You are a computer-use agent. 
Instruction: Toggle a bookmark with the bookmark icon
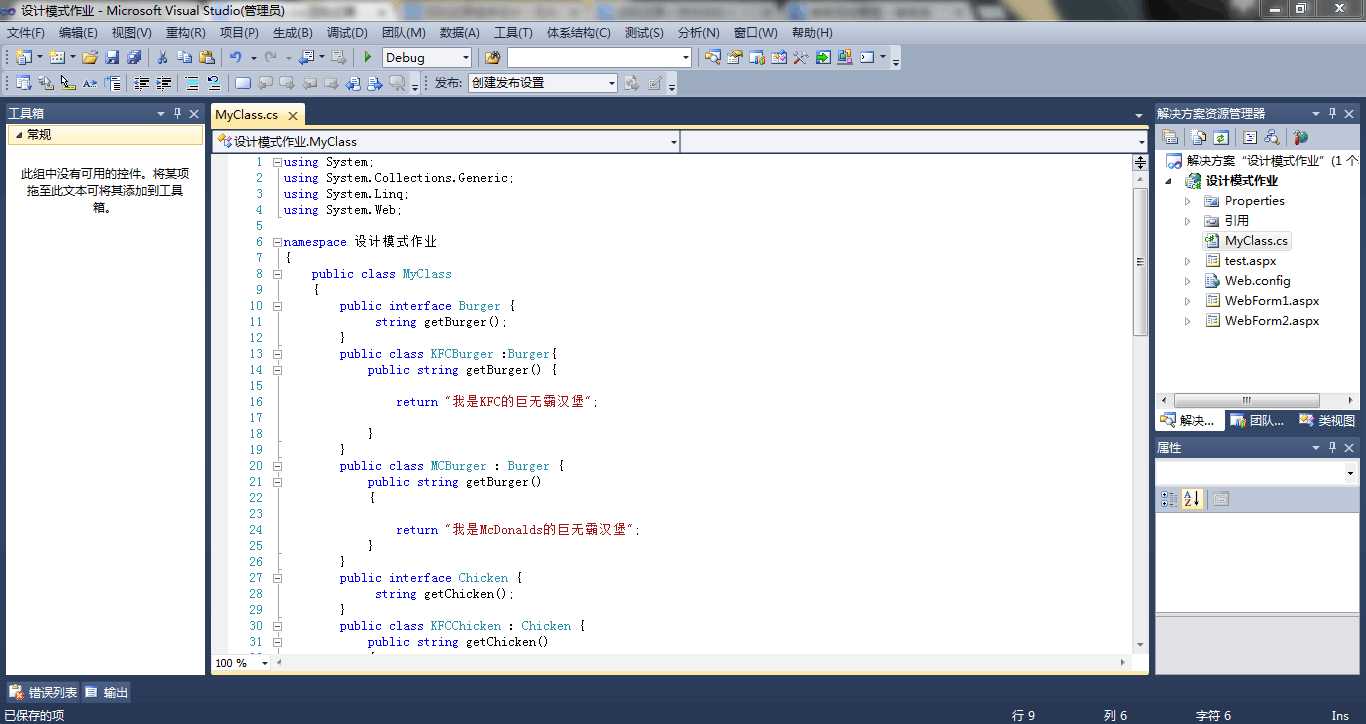point(243,83)
